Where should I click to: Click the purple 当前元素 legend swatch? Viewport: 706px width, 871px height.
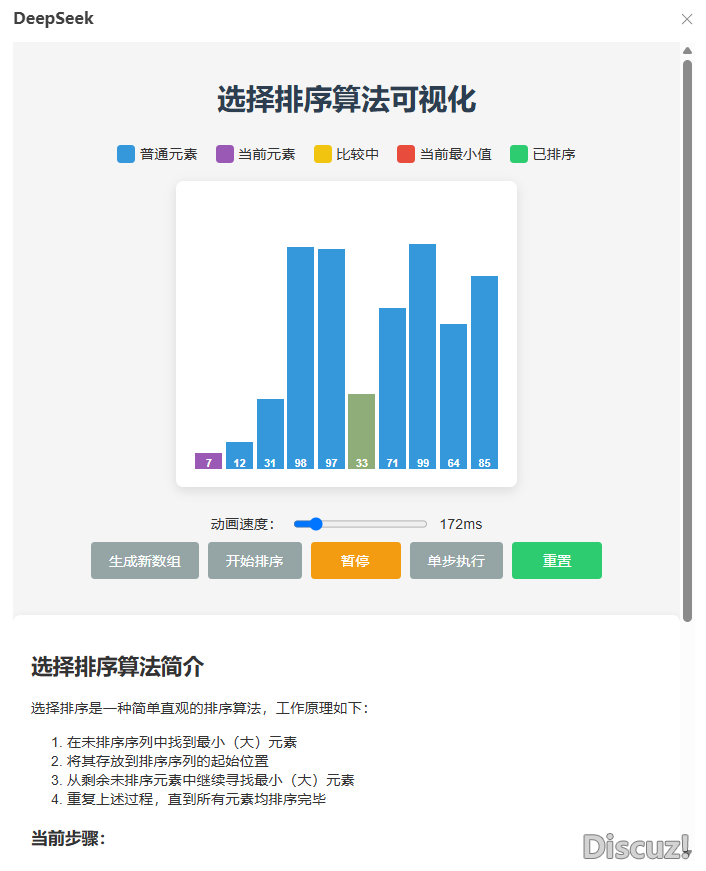tap(224, 154)
